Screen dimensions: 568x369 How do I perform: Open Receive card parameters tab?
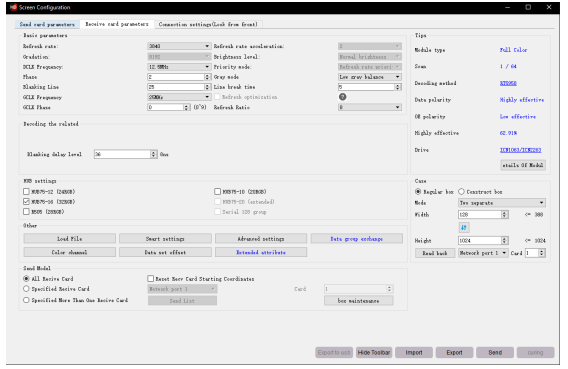[117, 24]
